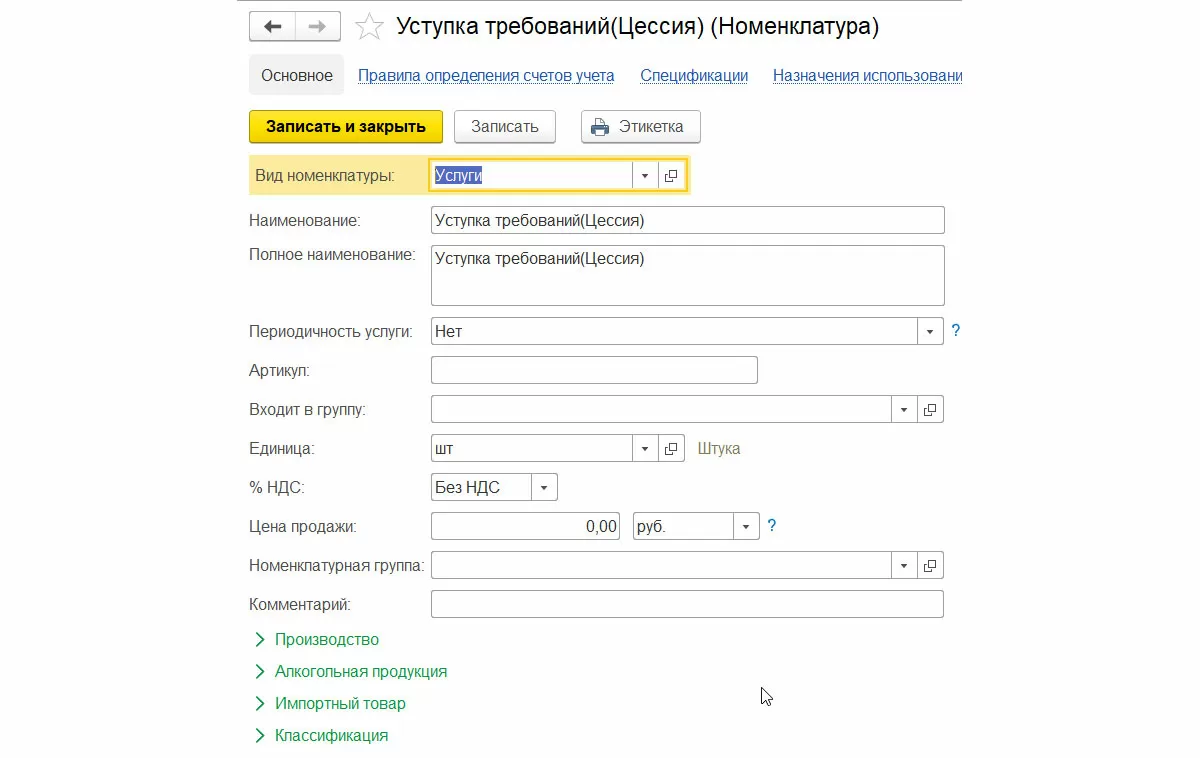This screenshot has height=758, width=1200.
Task: Open the Единица dropdown arrow
Action: tap(645, 449)
